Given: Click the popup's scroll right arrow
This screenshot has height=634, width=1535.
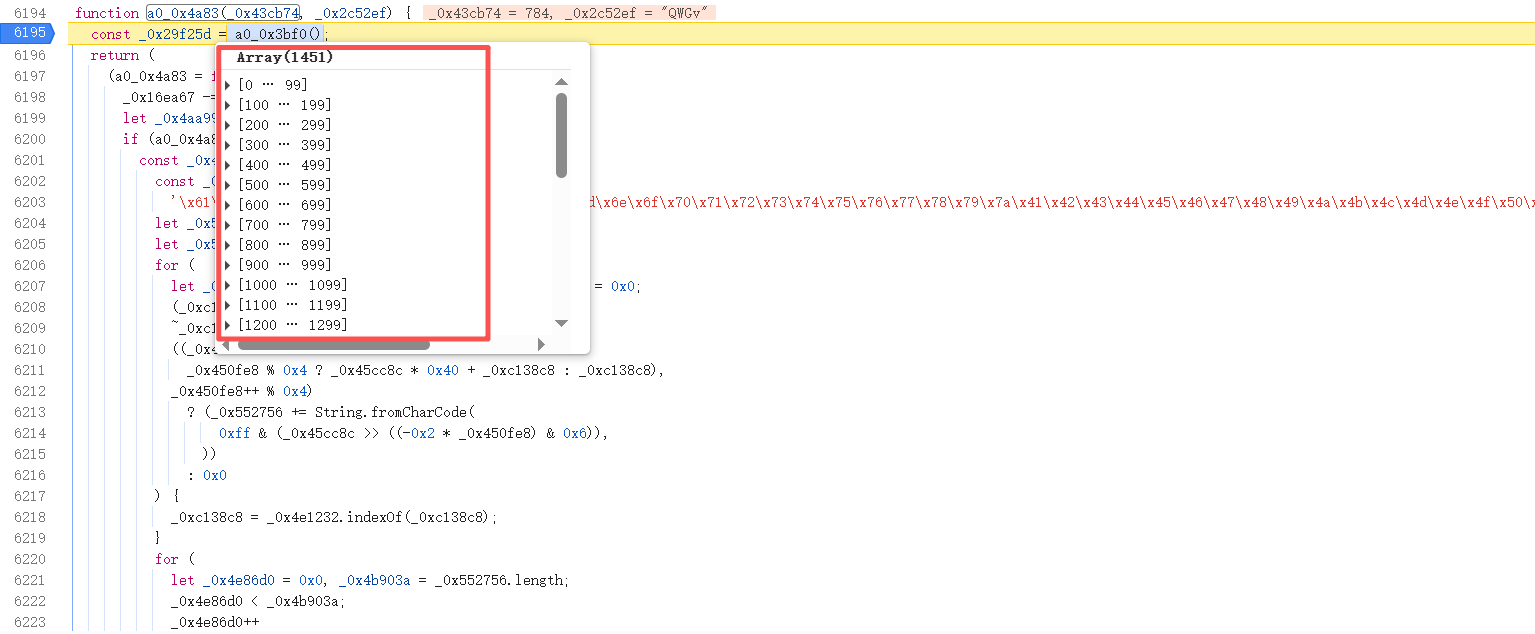Looking at the screenshot, I should point(541,345).
